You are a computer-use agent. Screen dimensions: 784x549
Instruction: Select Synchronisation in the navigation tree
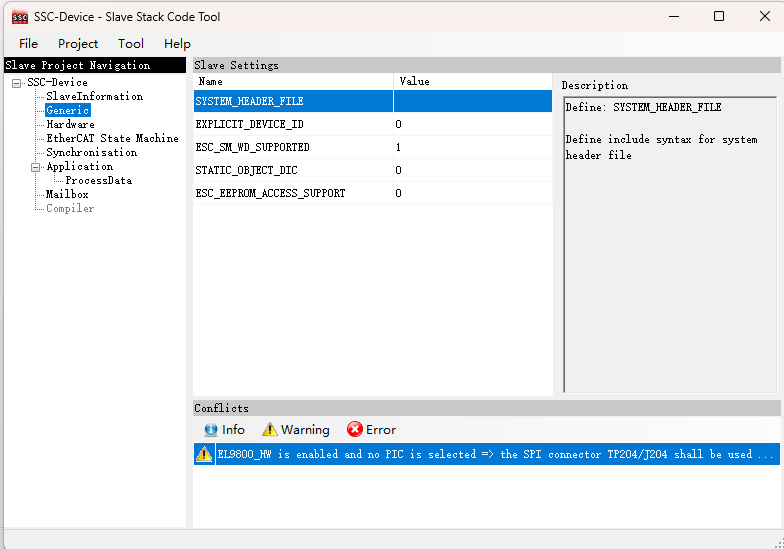click(92, 152)
